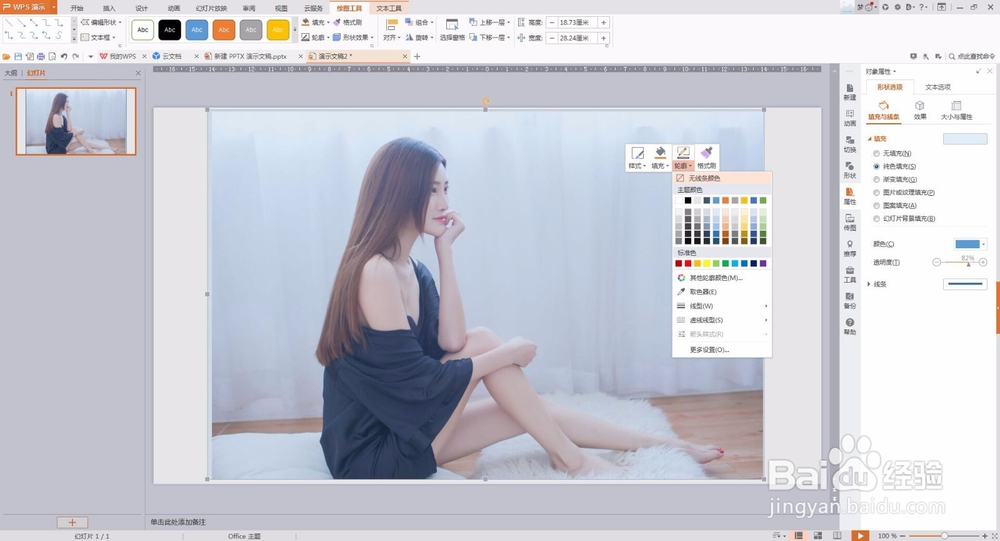The width and height of the screenshot is (1000, 541).
Task: Click the redo arrow icon
Action: click(x=76, y=56)
